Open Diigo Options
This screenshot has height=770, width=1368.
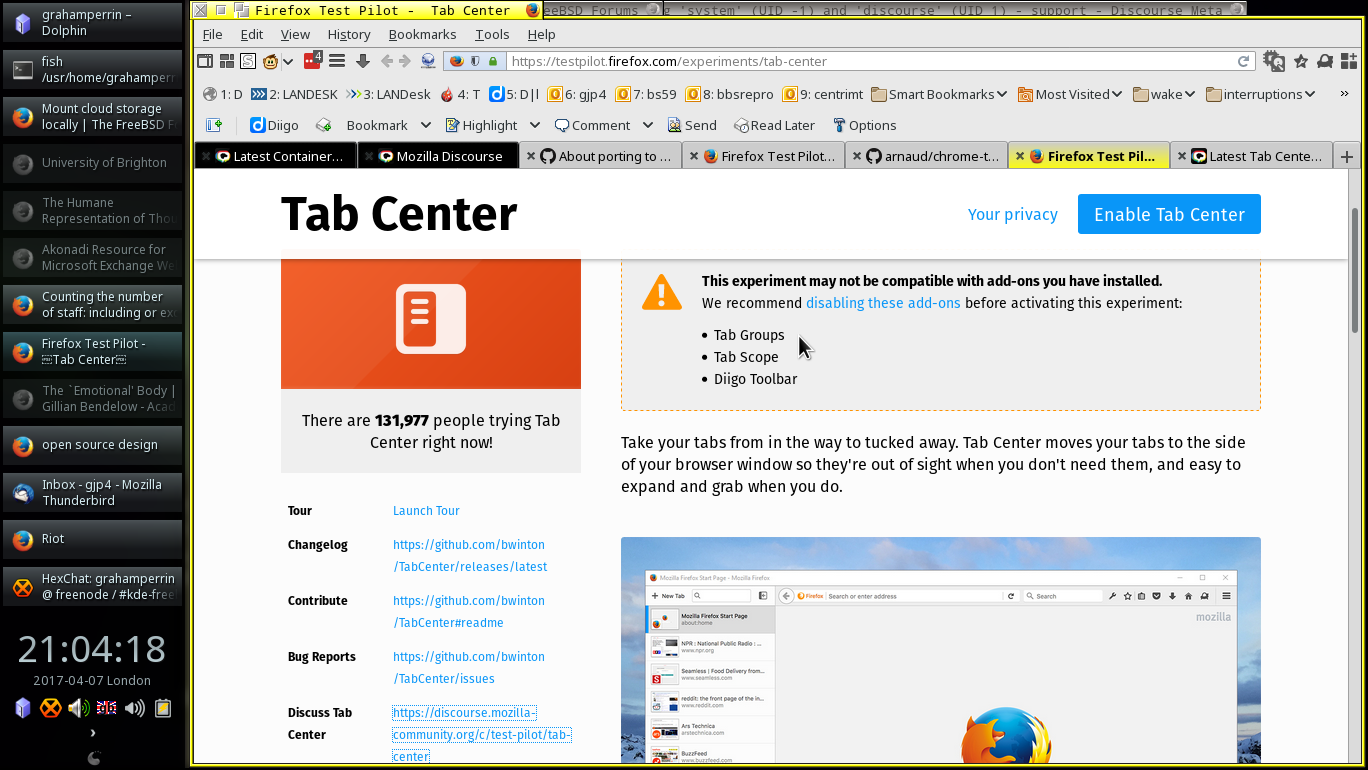tap(864, 125)
